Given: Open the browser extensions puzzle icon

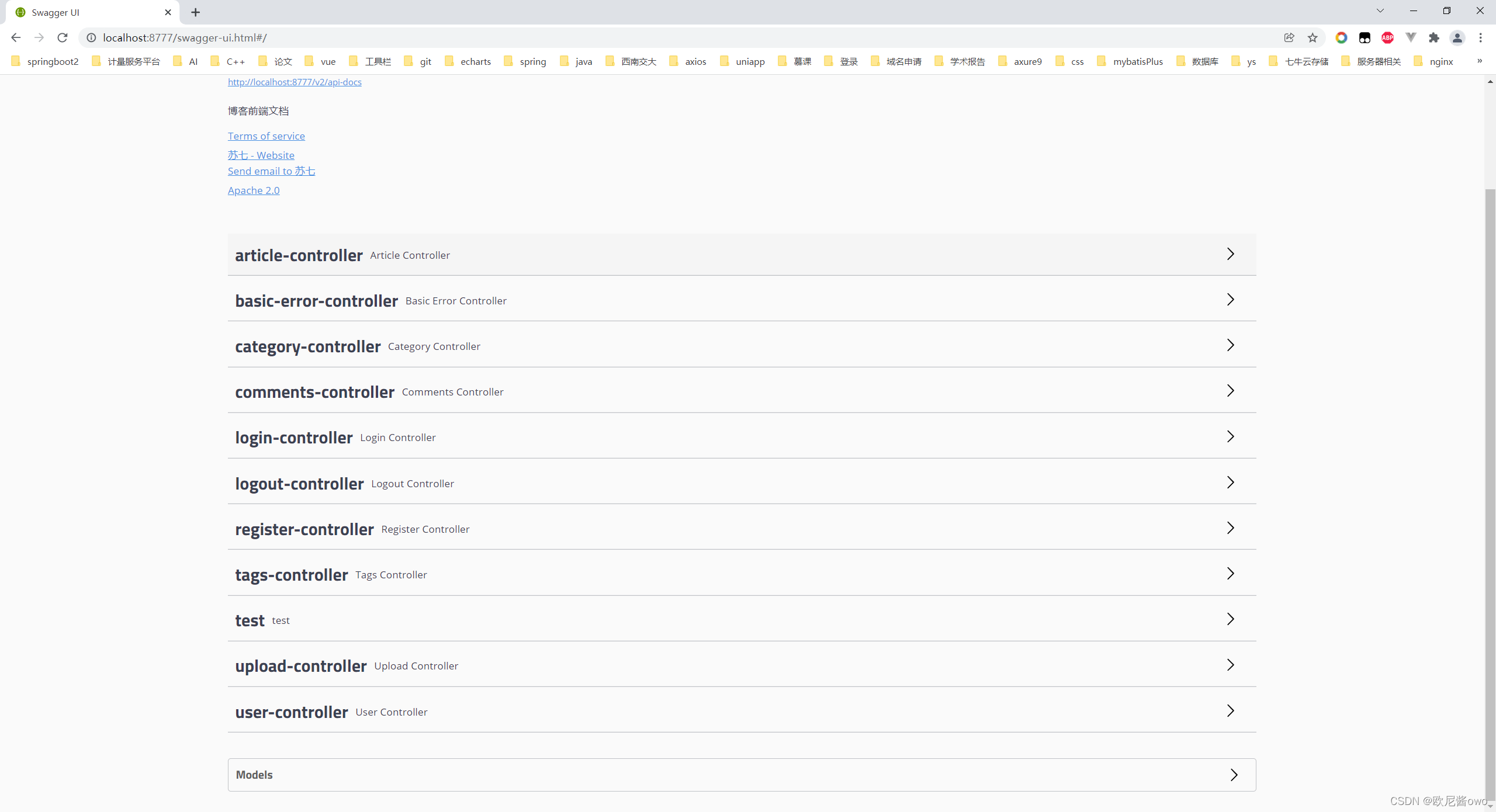Looking at the screenshot, I should tap(1435, 37).
